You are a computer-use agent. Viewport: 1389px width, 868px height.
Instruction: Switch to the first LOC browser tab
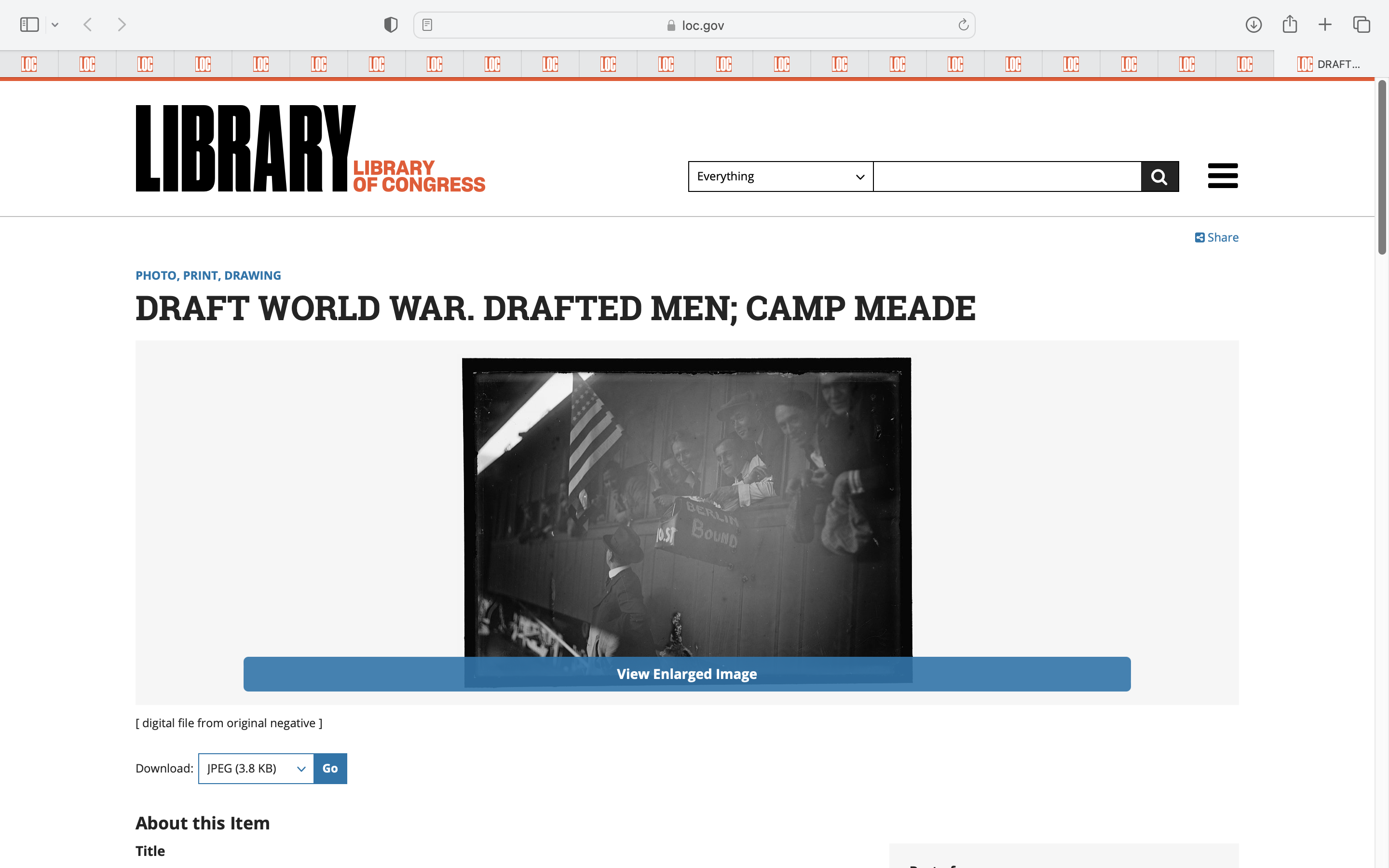click(29, 64)
